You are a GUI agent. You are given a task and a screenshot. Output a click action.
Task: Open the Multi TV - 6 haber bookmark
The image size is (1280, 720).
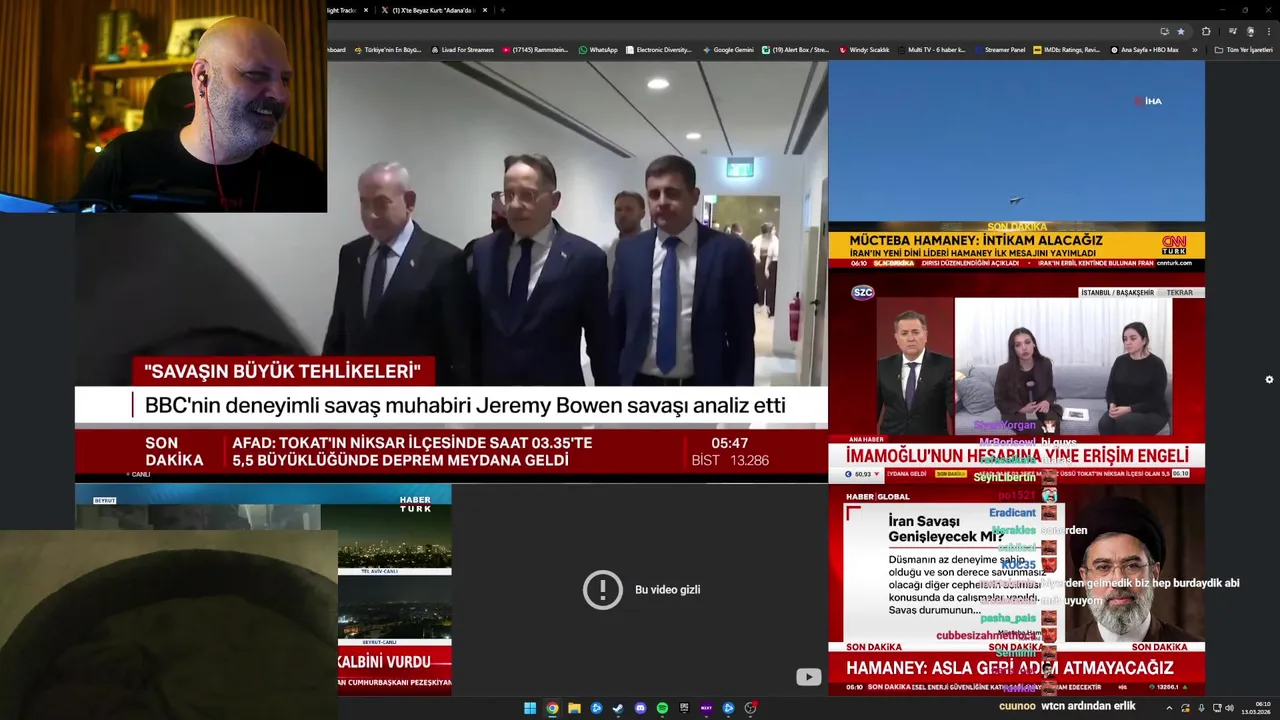pos(931,49)
